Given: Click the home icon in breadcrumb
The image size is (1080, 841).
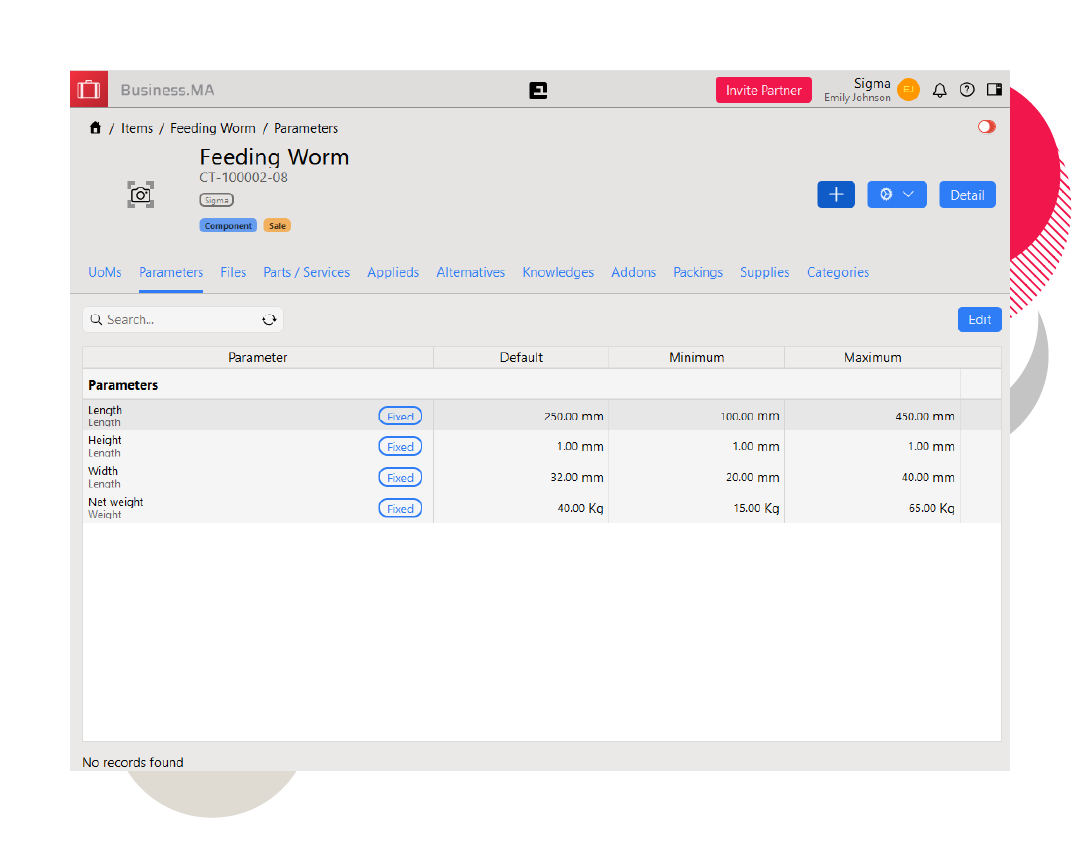Looking at the screenshot, I should tap(95, 128).
